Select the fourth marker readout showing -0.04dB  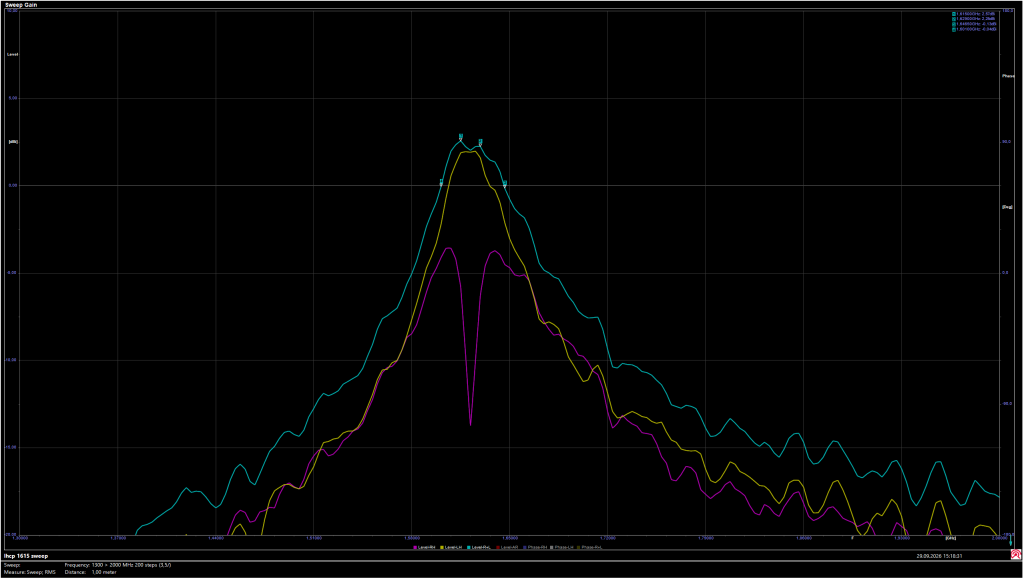(x=974, y=29)
